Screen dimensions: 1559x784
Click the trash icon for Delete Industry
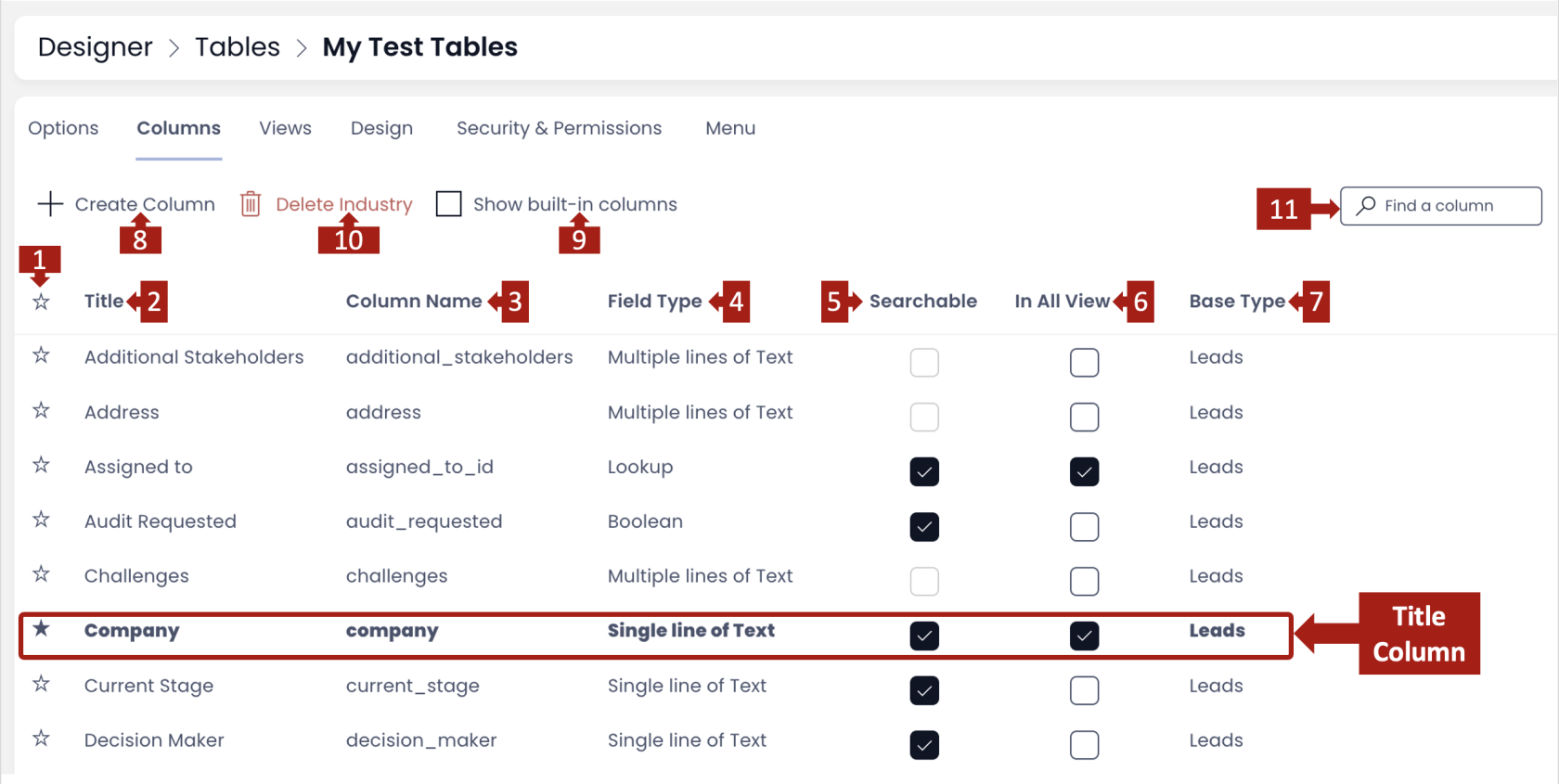(251, 203)
